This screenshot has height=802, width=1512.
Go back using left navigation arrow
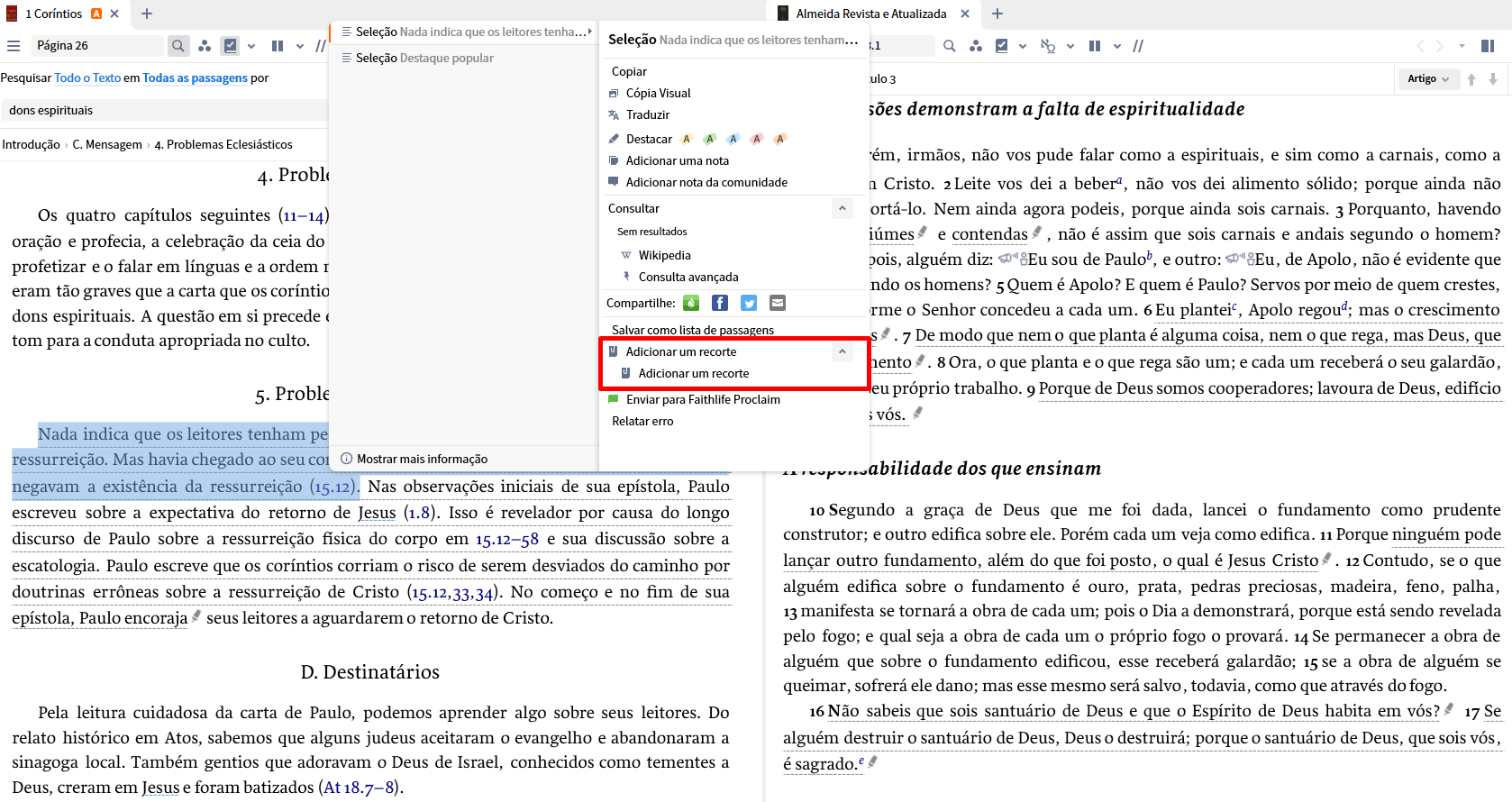click(1420, 46)
